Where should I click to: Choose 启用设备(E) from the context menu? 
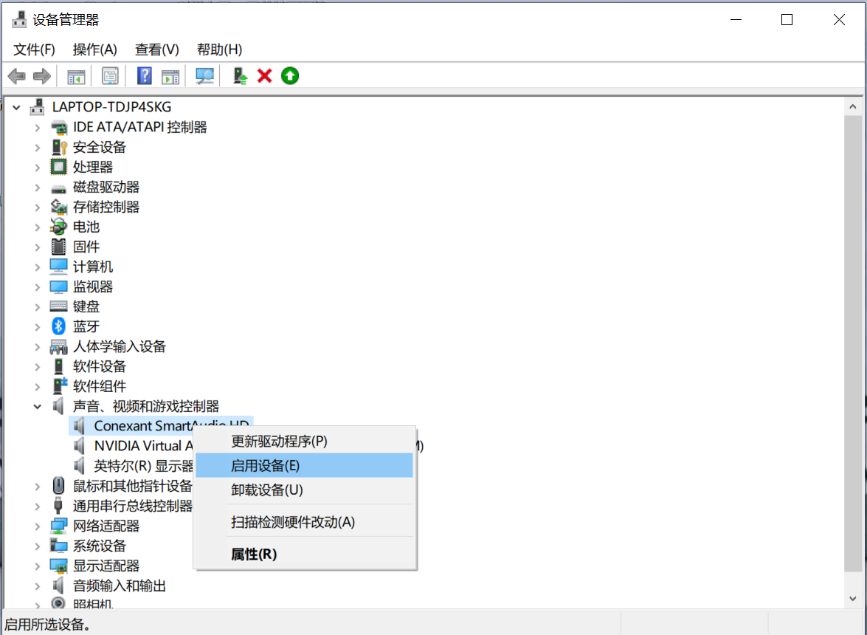[x=265, y=465]
